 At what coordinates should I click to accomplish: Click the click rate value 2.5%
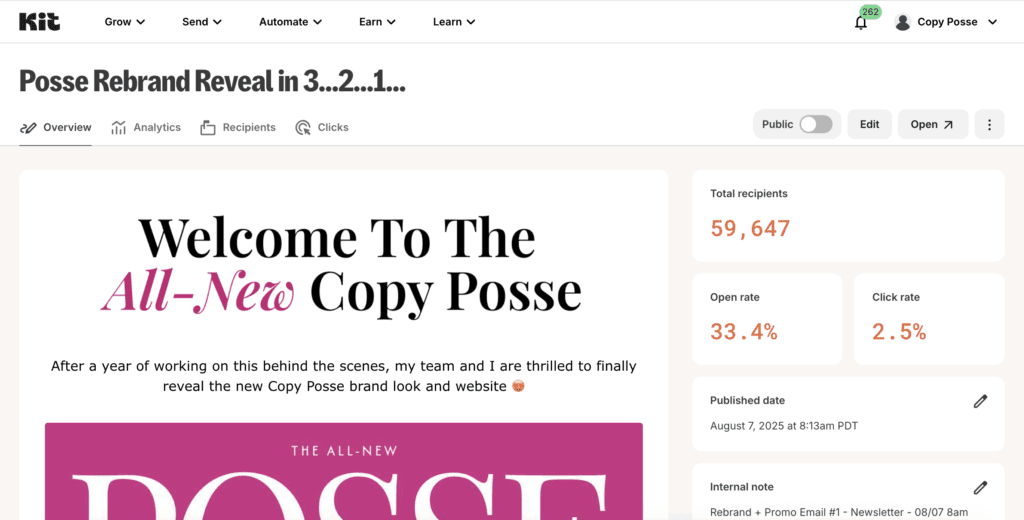click(x=899, y=332)
